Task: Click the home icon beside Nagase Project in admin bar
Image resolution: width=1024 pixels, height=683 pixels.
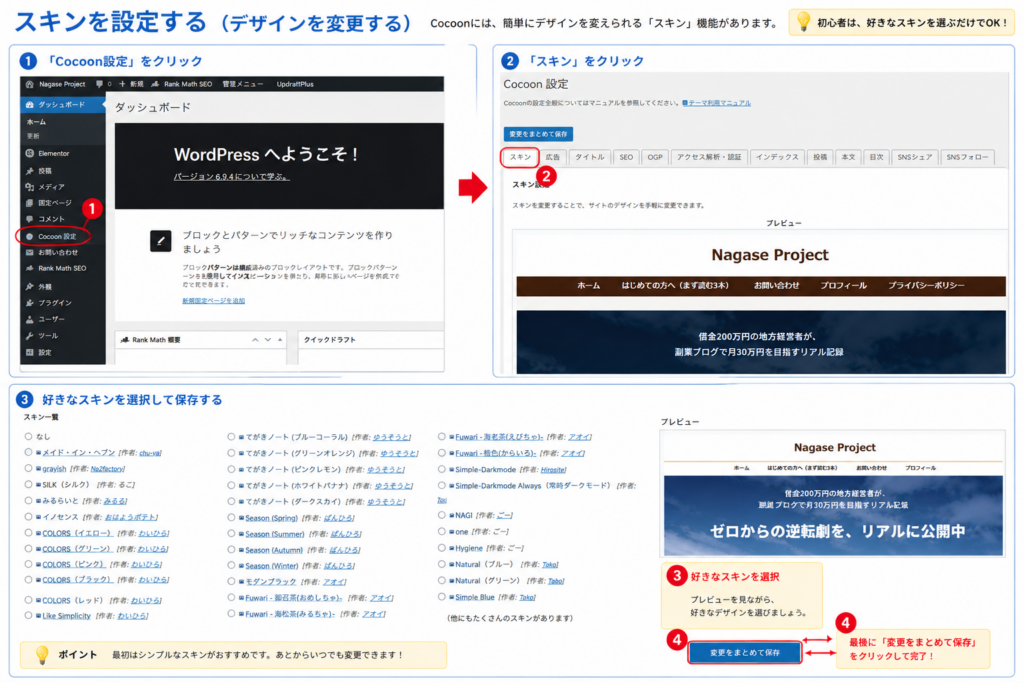Action: (x=29, y=84)
